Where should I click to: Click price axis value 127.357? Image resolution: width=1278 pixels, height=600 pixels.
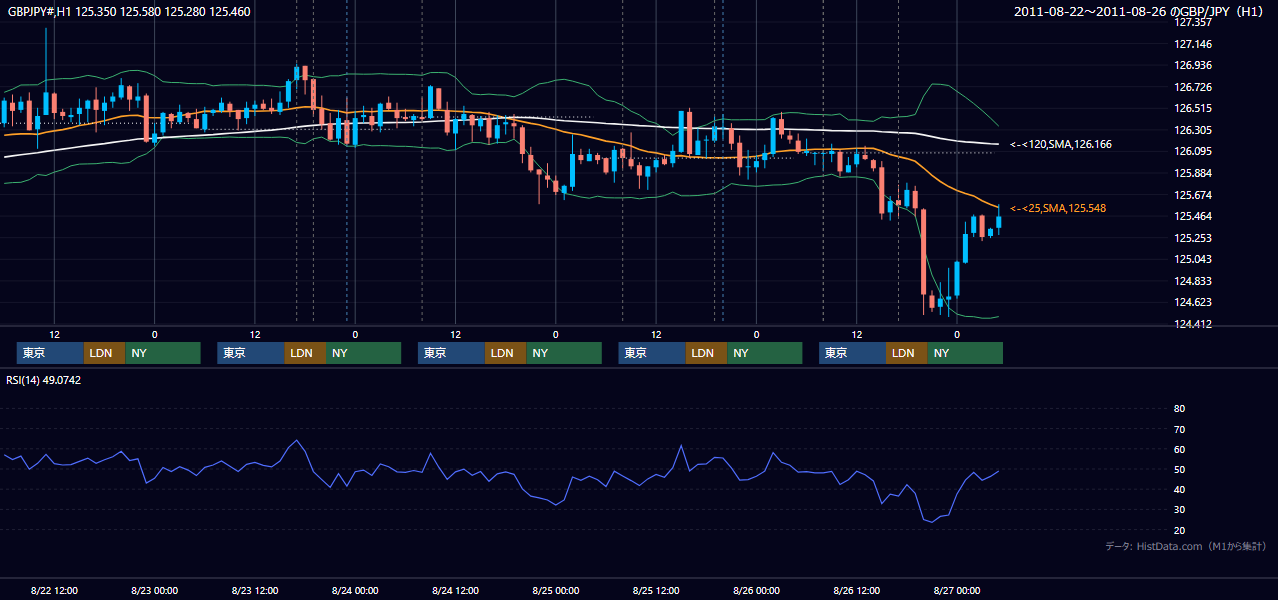pyautogui.click(x=1193, y=22)
